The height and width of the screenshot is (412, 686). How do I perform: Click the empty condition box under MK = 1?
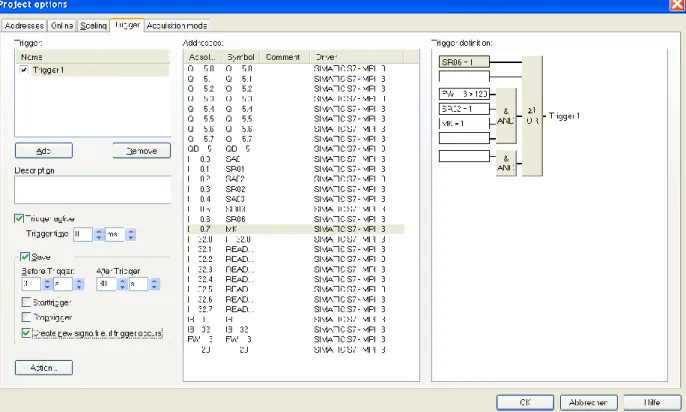pyautogui.click(x=464, y=139)
